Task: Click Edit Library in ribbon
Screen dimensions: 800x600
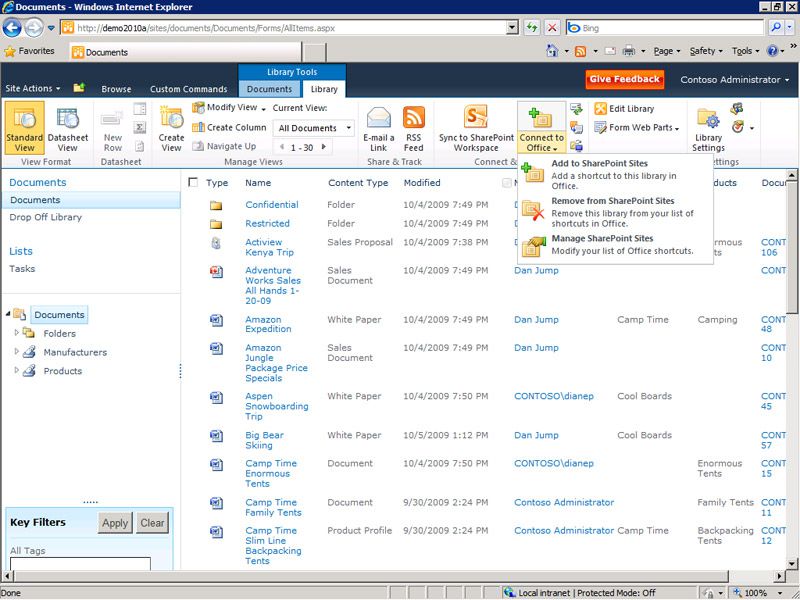Action: tap(624, 108)
